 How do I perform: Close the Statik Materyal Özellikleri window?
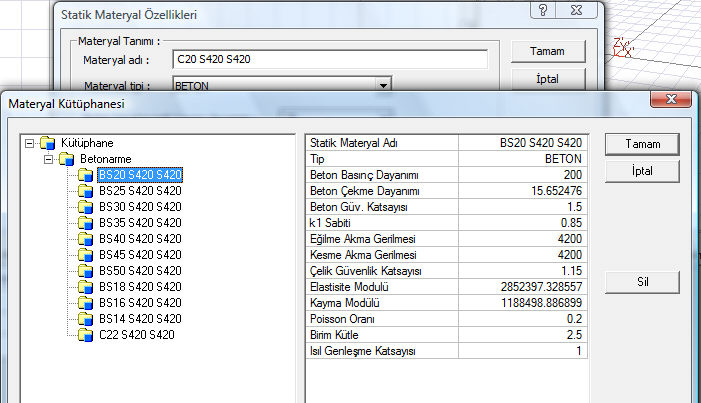[x=576, y=10]
